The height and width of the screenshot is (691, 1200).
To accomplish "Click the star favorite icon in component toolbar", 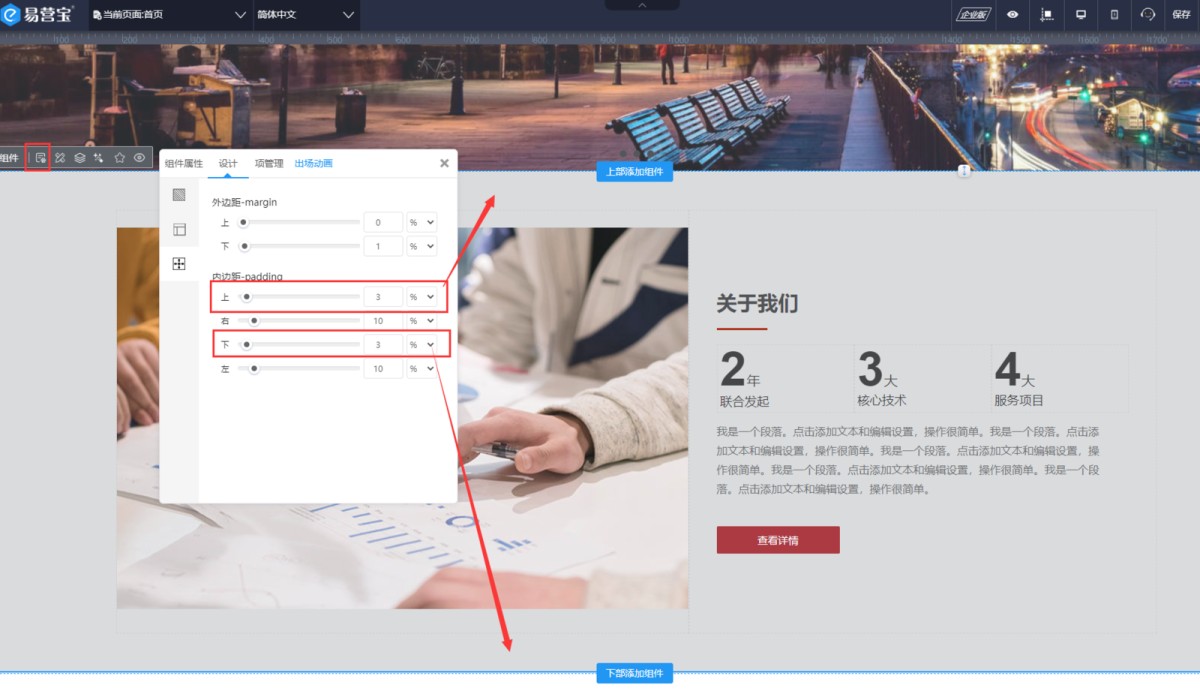I will [120, 157].
